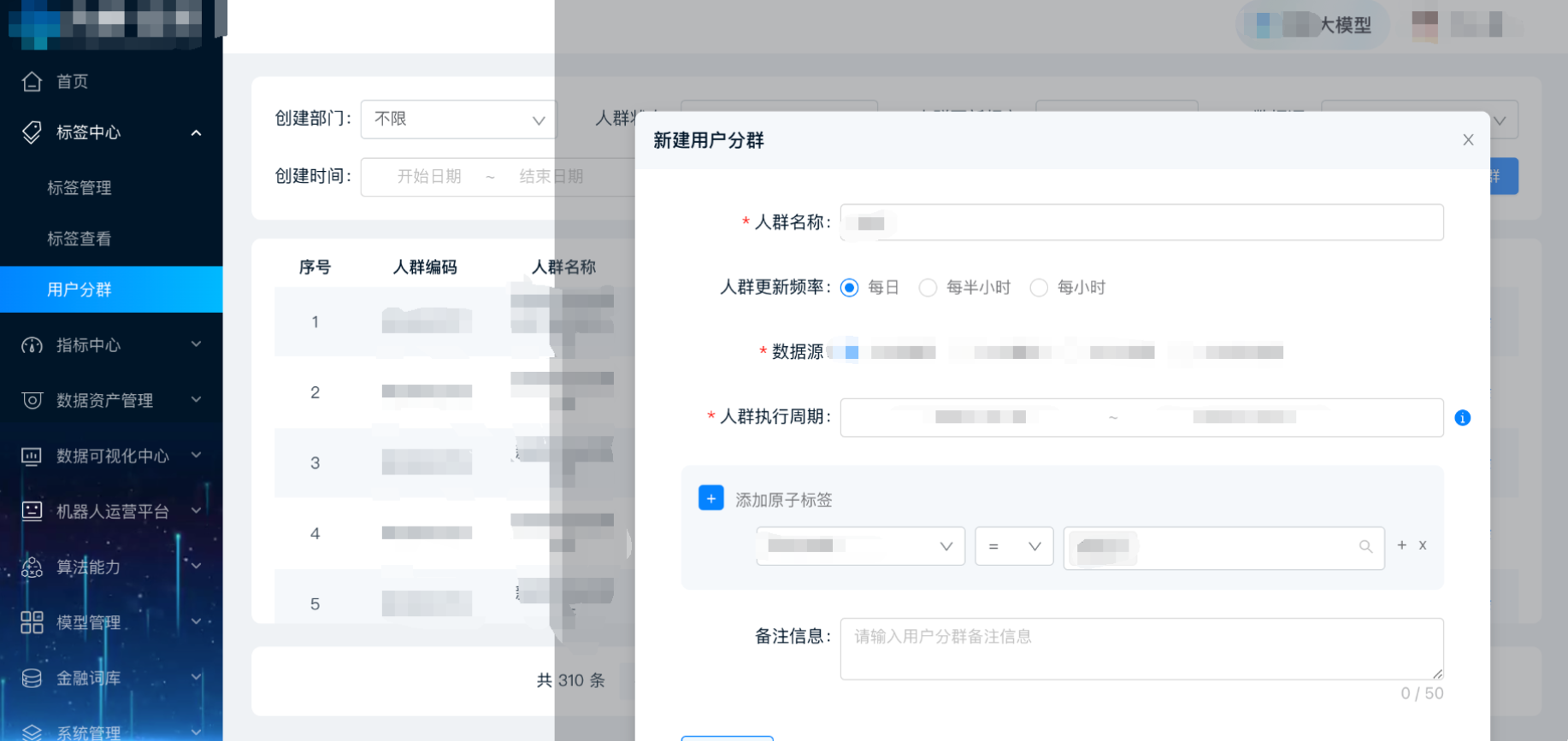Select 用户分群 submenu item

[111, 290]
